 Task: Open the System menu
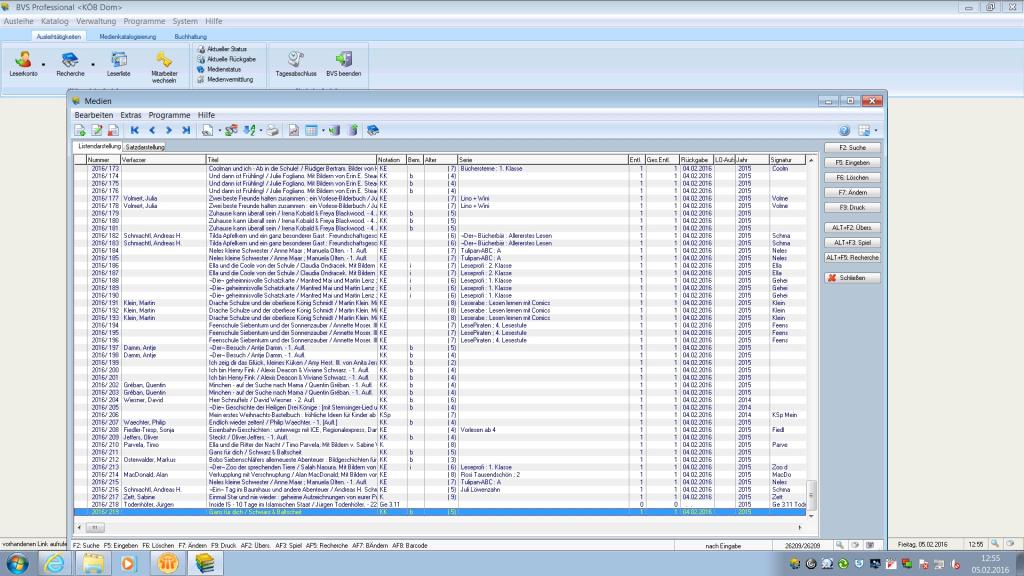185,22
